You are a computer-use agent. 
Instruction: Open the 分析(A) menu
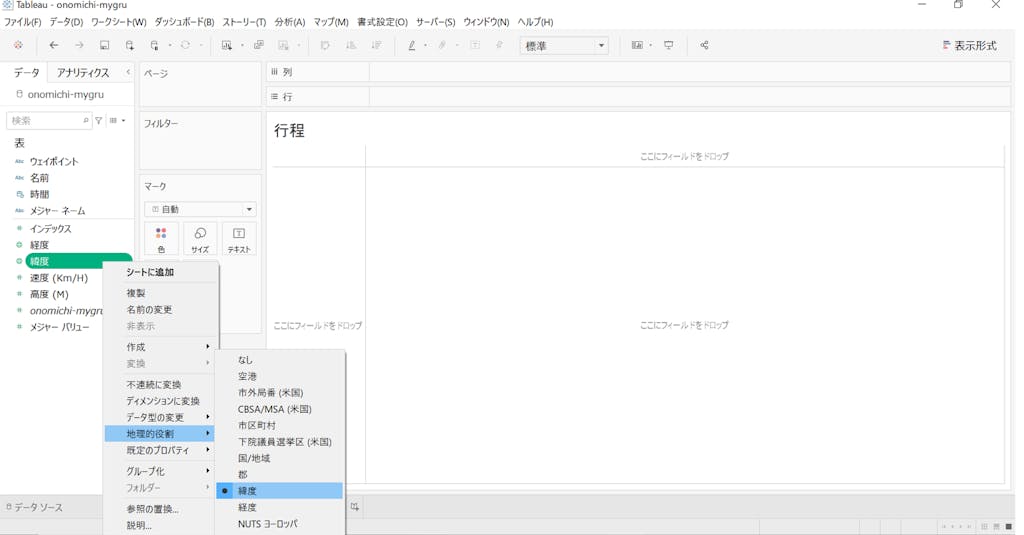click(290, 22)
